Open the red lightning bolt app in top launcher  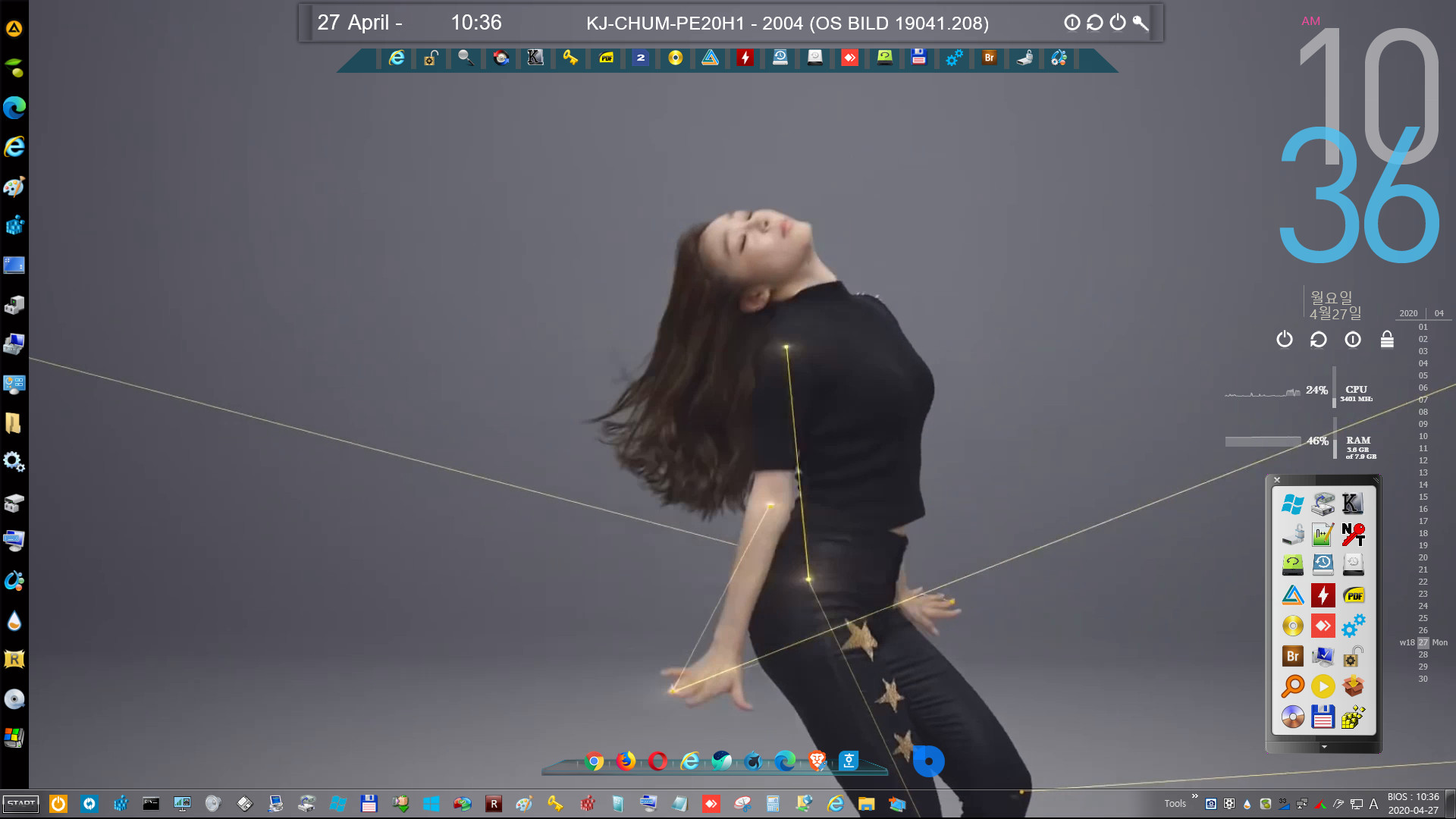click(x=745, y=58)
